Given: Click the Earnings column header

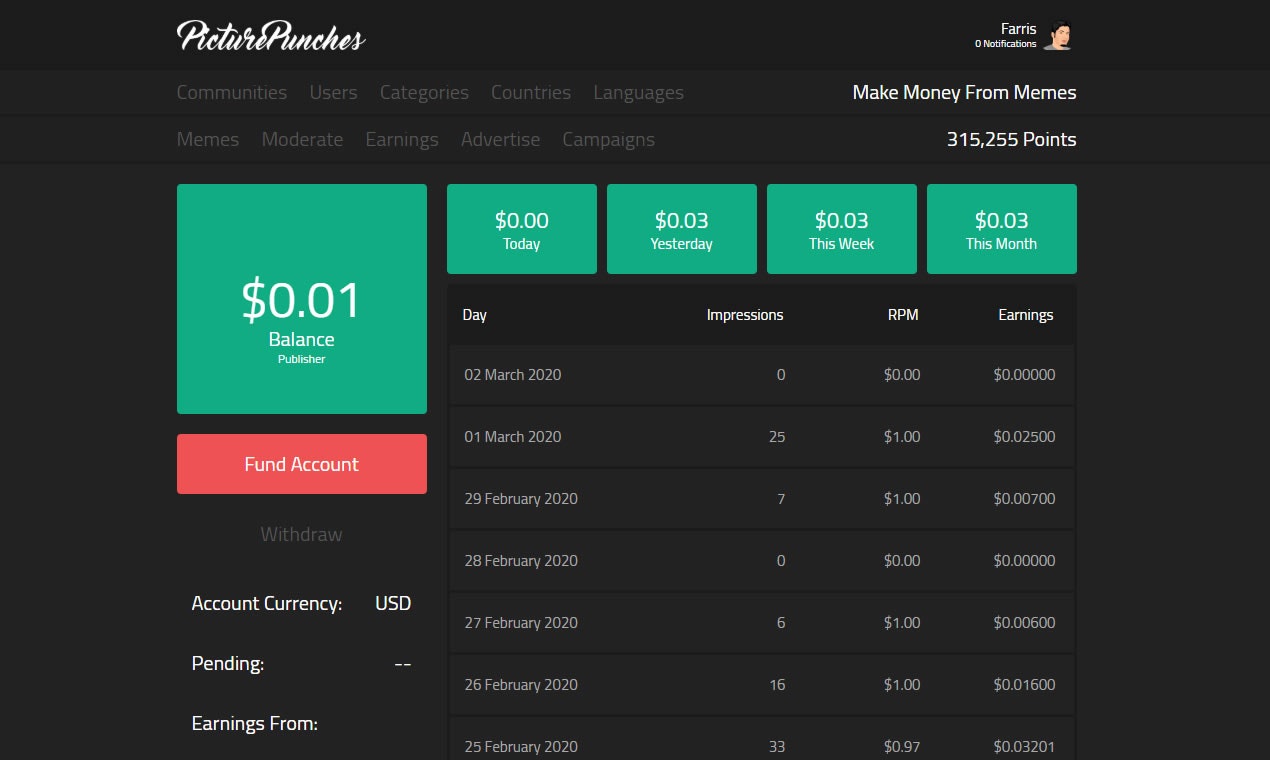Looking at the screenshot, I should click(1025, 314).
